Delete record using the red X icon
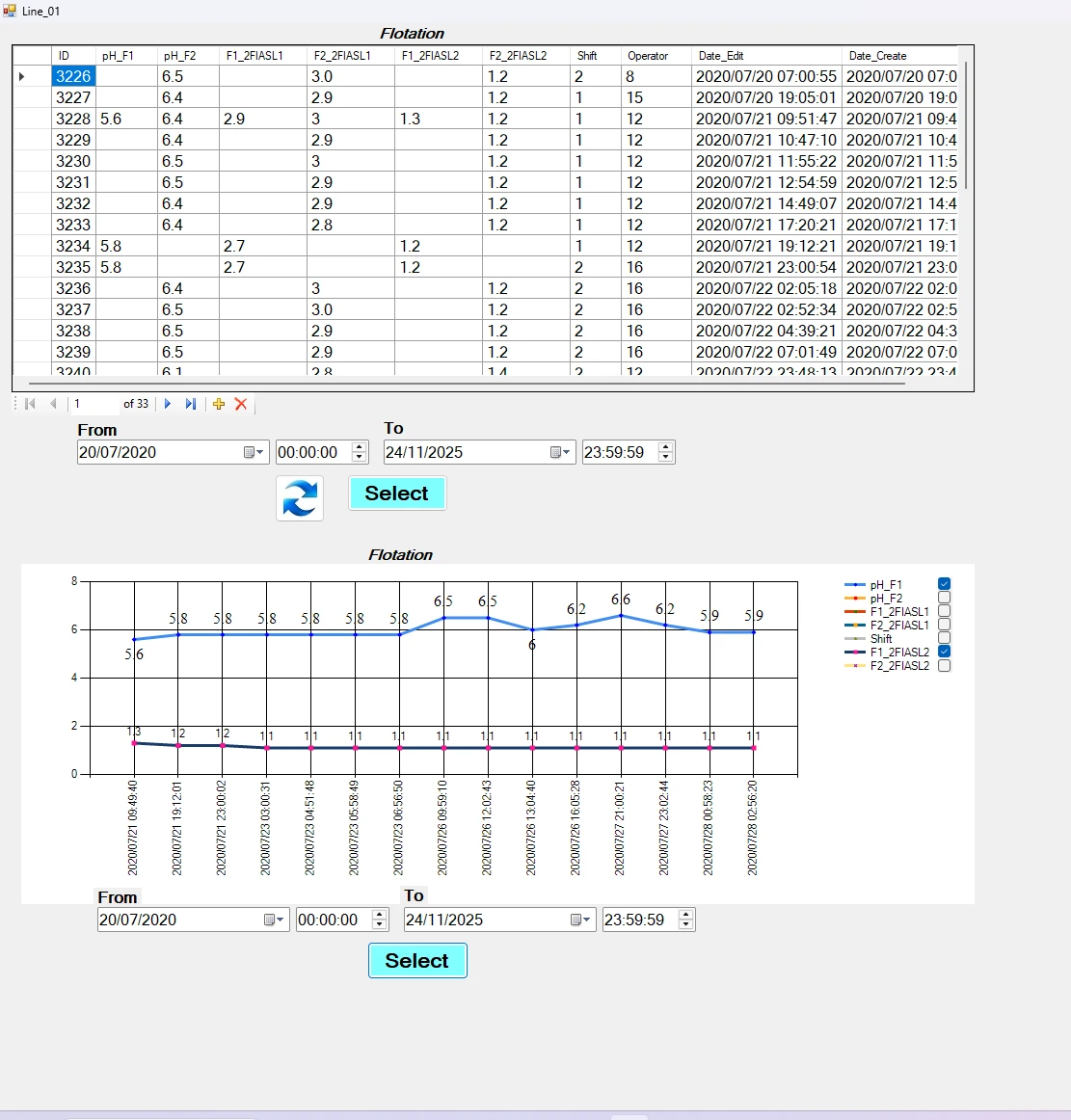Image resolution: width=1071 pixels, height=1120 pixels. [241, 404]
